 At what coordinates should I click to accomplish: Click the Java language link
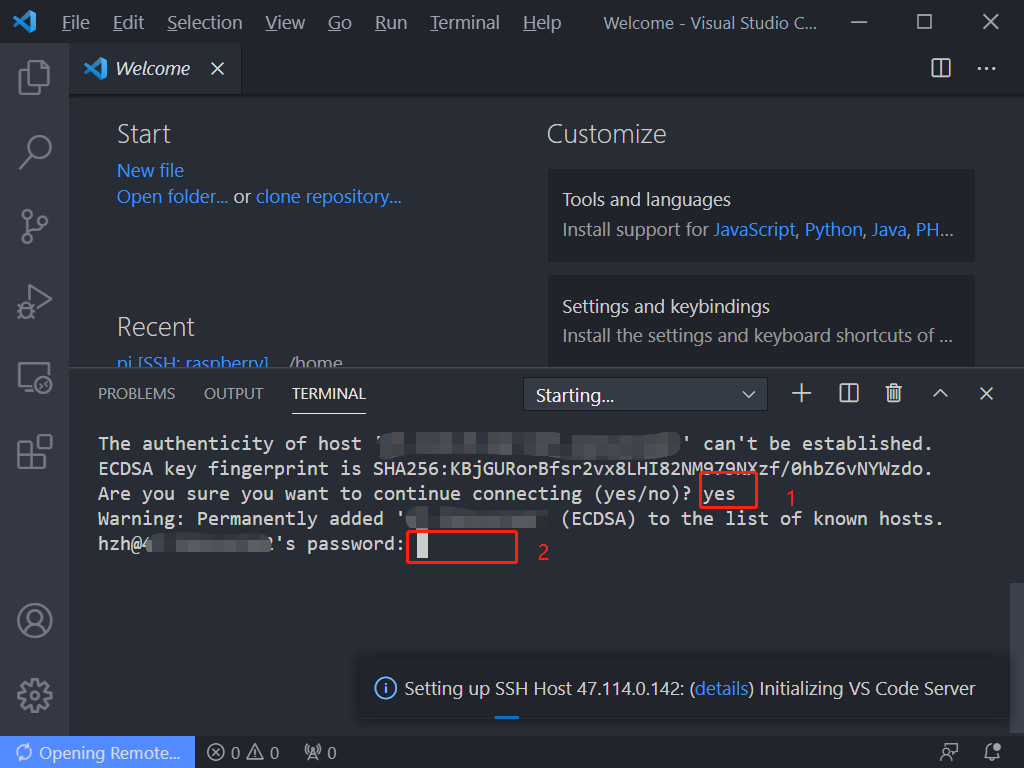click(889, 230)
